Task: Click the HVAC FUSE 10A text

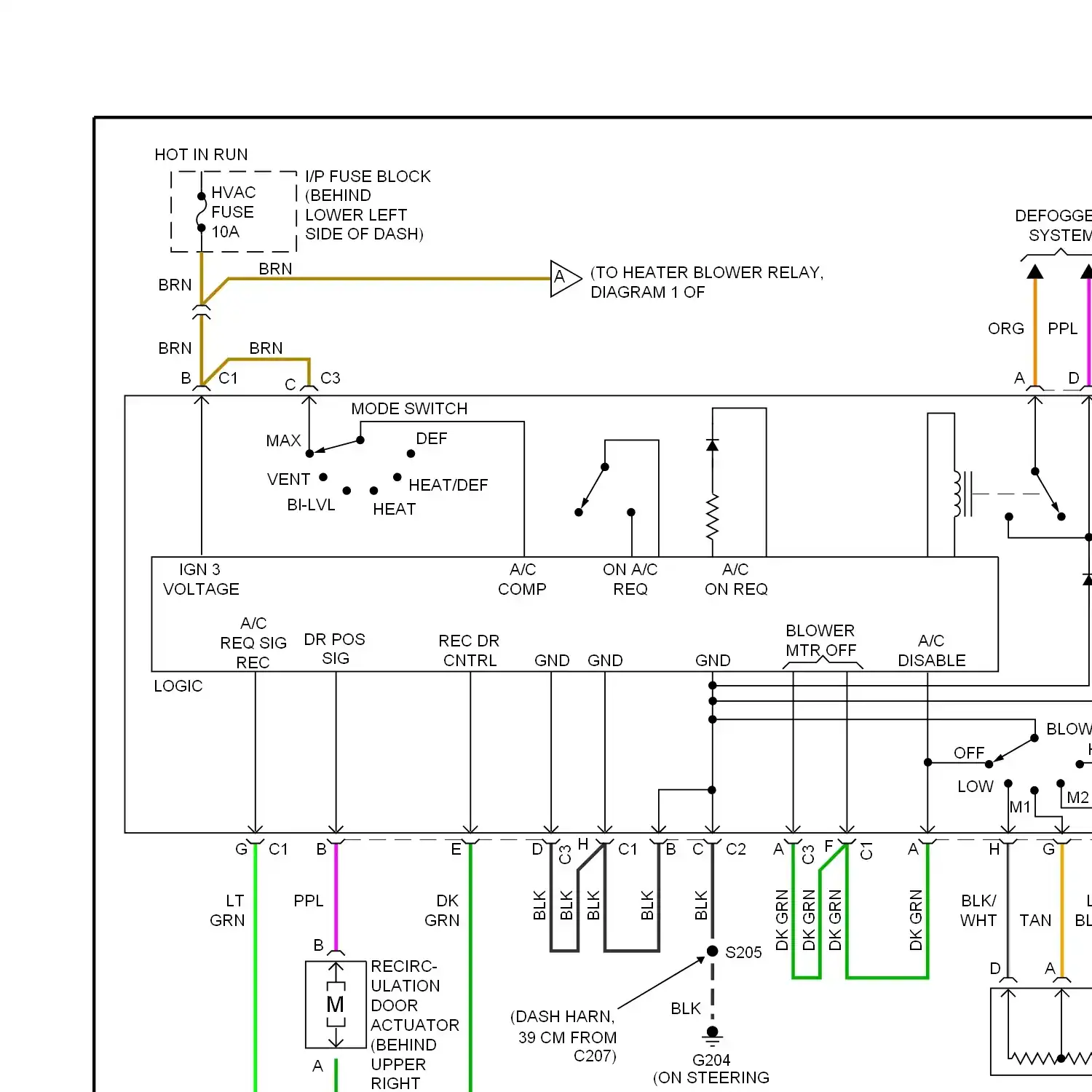Action: coord(233,212)
